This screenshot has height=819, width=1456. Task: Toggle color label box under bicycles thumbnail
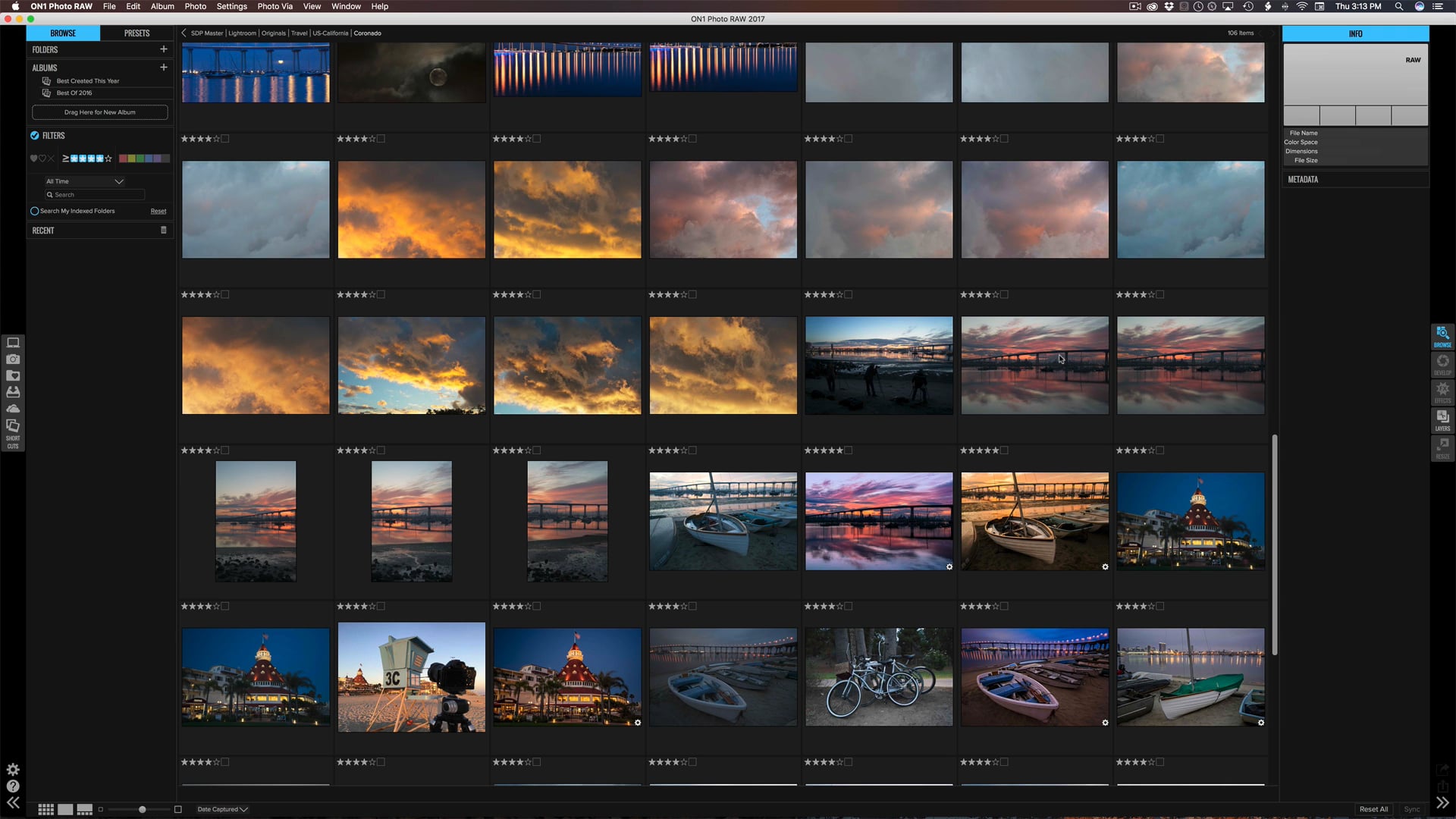click(849, 762)
